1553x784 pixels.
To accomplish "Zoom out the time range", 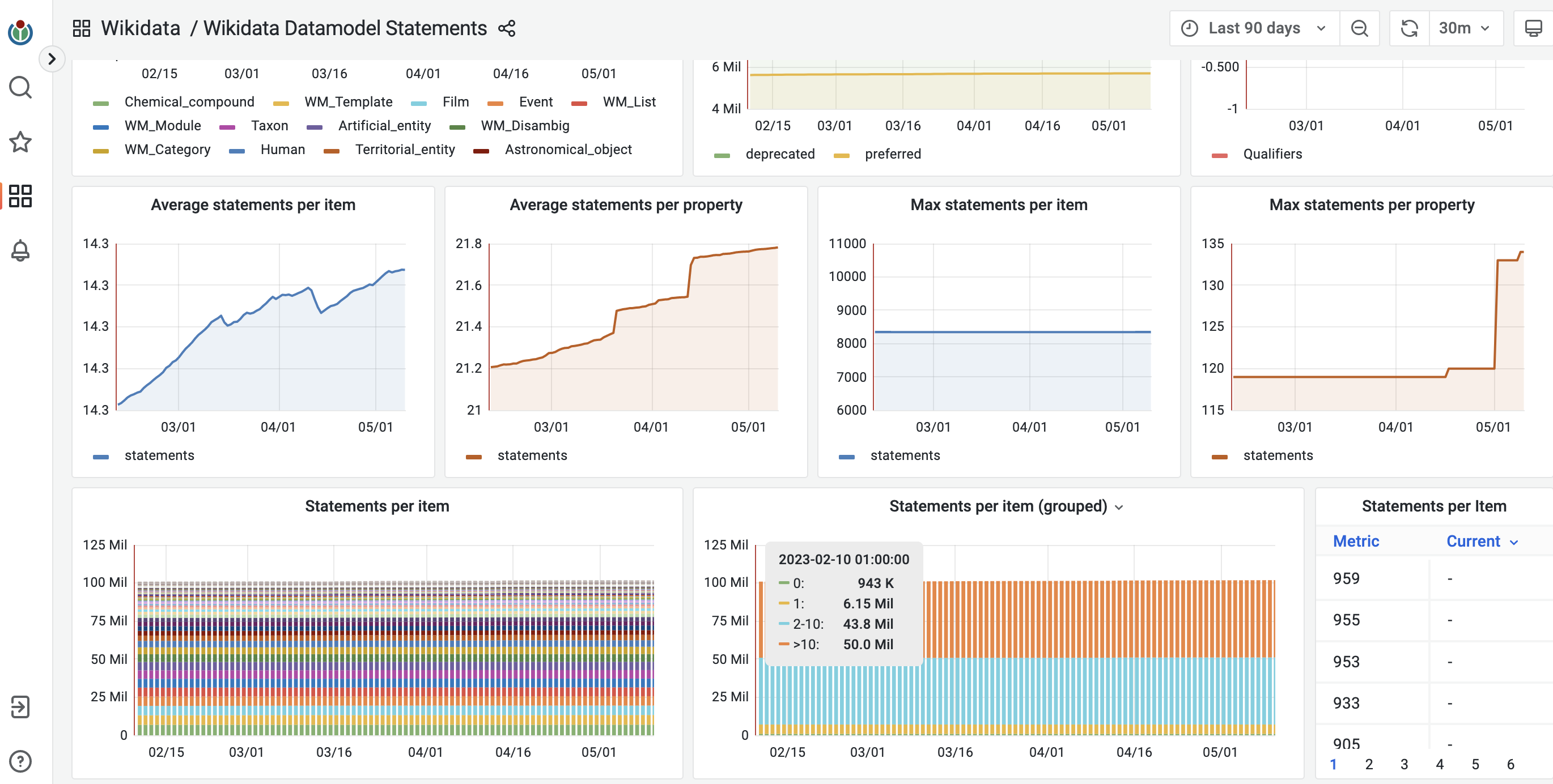I will [x=1360, y=28].
